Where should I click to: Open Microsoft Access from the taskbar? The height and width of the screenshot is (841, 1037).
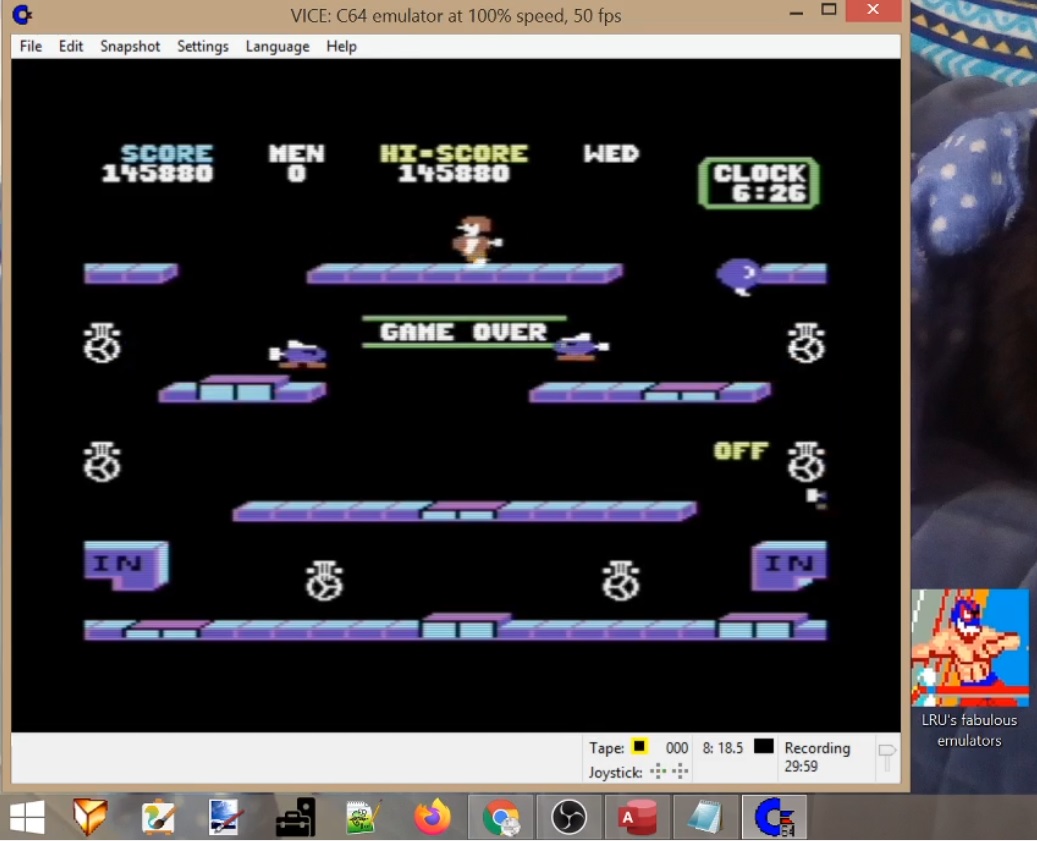tap(637, 818)
